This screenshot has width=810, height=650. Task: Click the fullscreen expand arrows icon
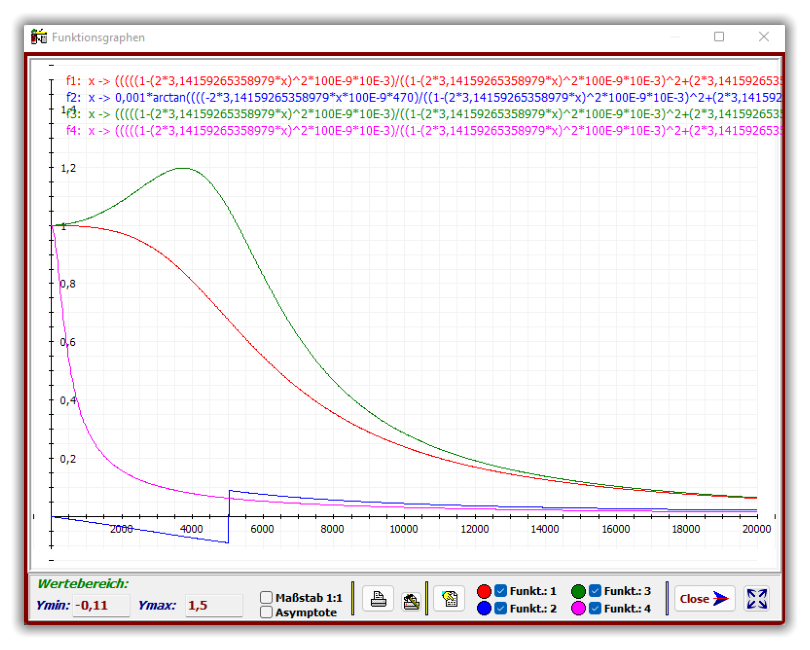(x=757, y=599)
